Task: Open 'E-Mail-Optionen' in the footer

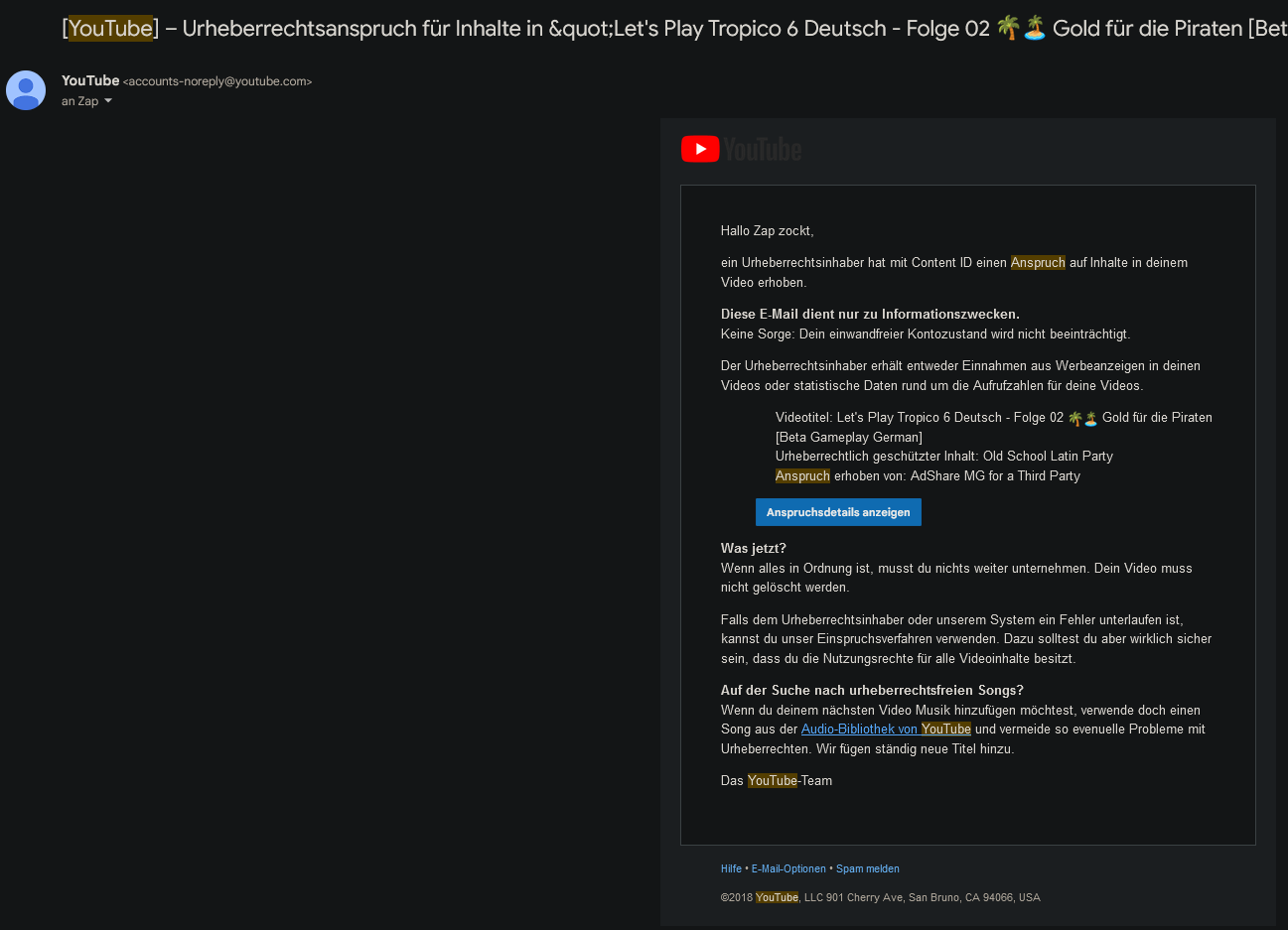Action: coord(788,869)
